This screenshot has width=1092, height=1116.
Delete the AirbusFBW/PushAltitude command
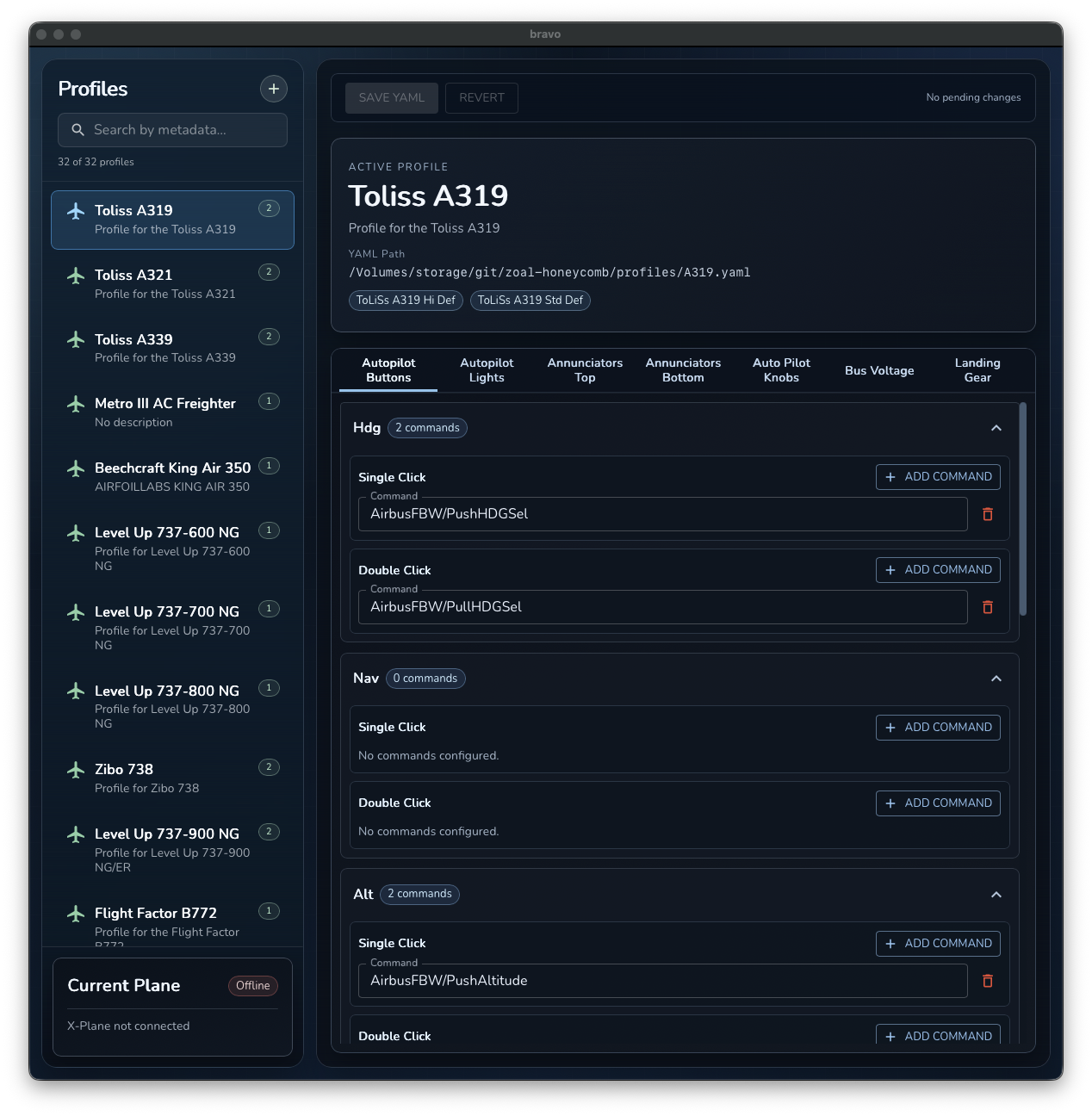coord(988,981)
